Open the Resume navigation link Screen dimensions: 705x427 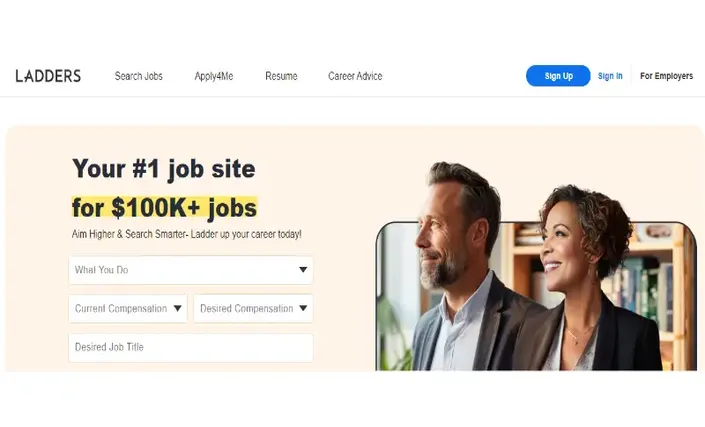pyautogui.click(x=281, y=76)
